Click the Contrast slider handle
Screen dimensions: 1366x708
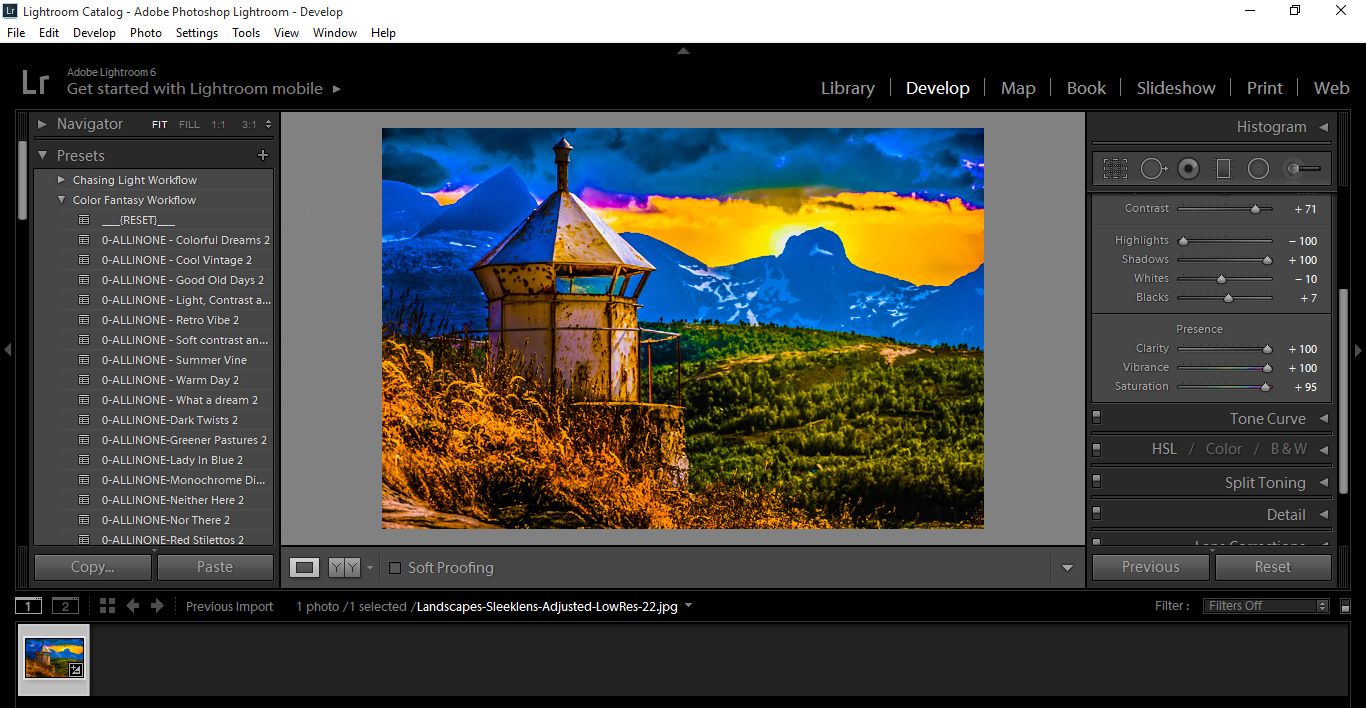(1255, 209)
